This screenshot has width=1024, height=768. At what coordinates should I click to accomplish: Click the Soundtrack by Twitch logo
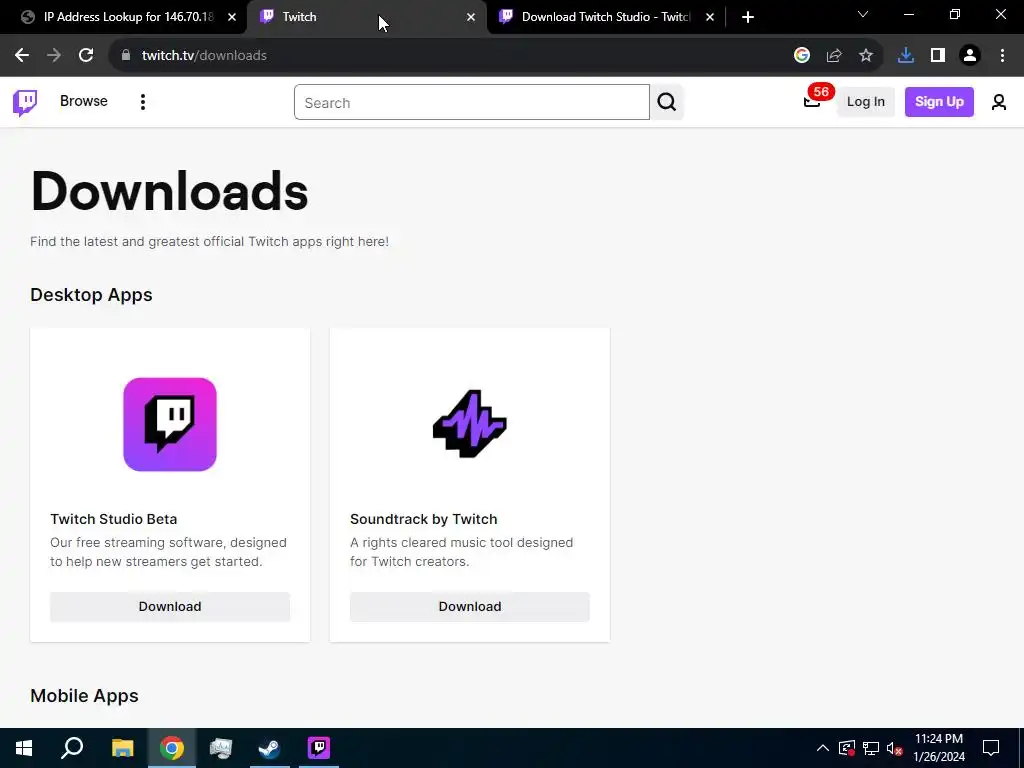[x=470, y=424]
